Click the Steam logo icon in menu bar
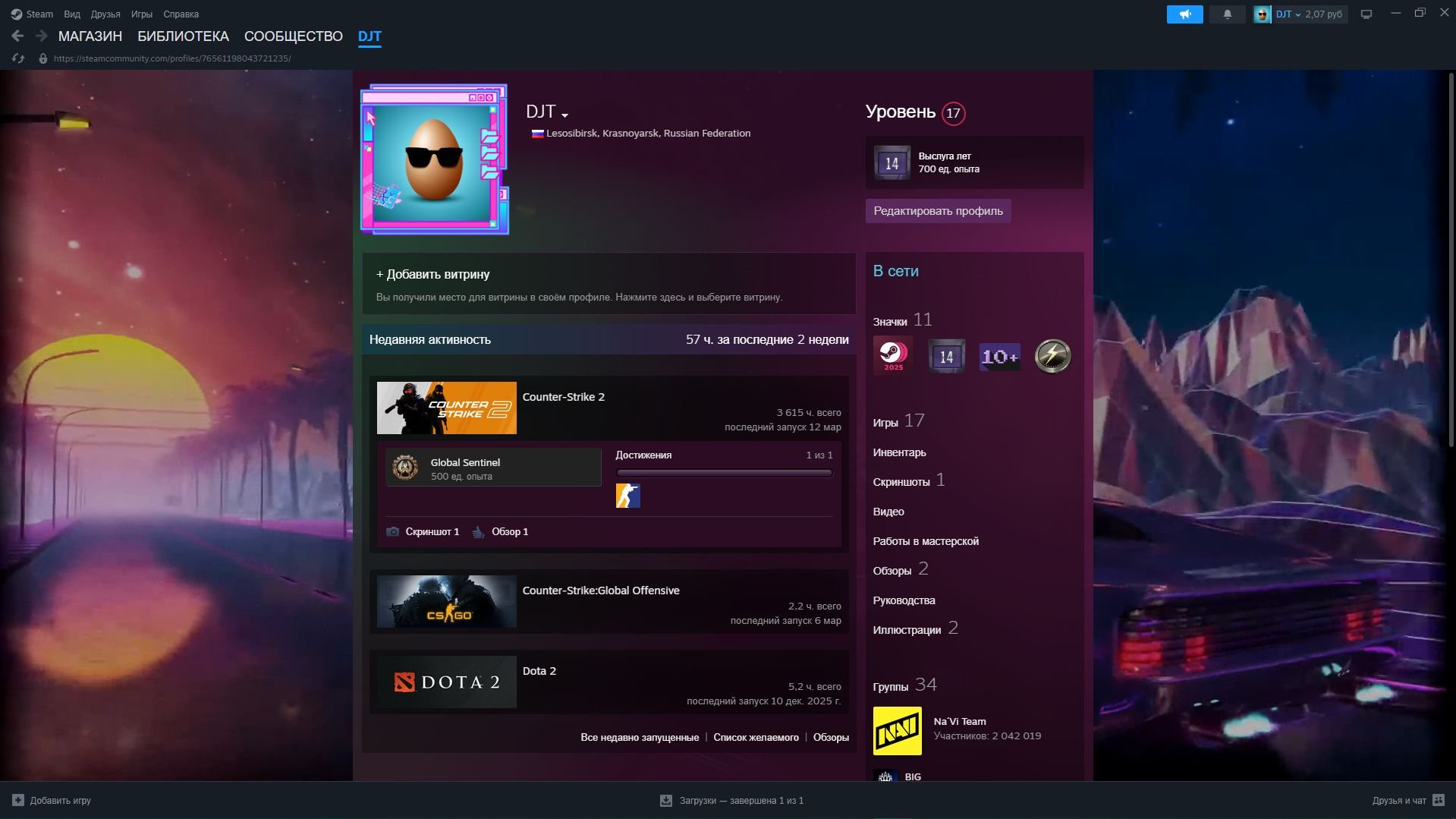Viewport: 1456px width, 819px height. (16, 14)
